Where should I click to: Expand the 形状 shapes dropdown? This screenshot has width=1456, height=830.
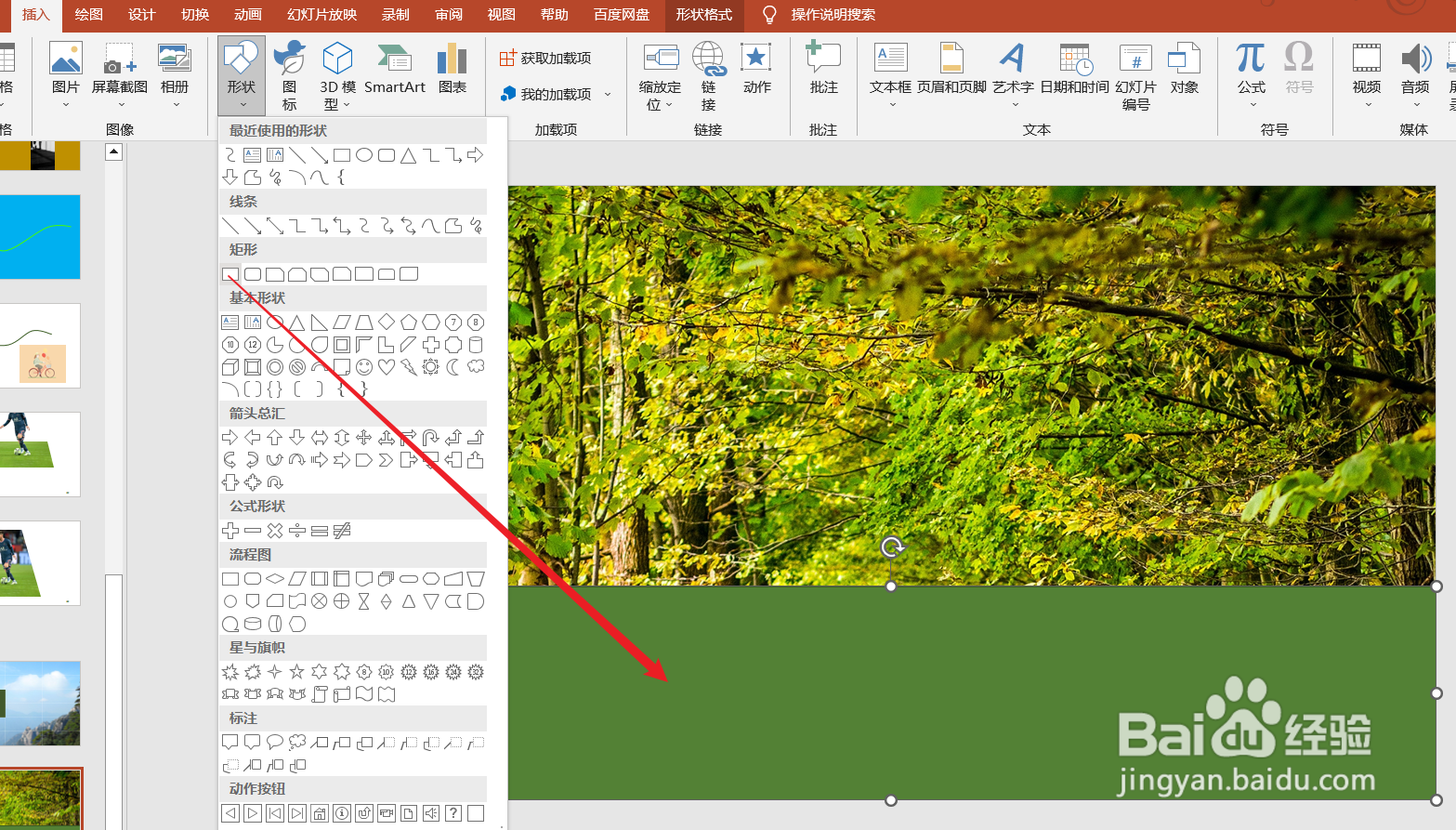(242, 75)
